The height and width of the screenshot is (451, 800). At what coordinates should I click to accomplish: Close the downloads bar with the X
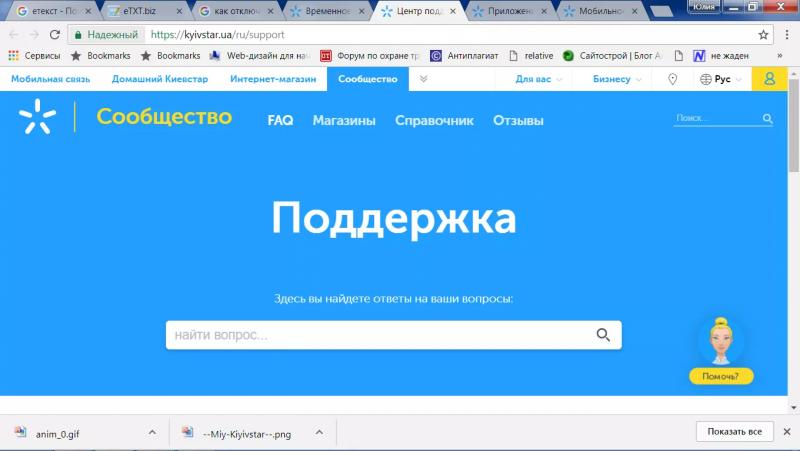[x=787, y=432]
